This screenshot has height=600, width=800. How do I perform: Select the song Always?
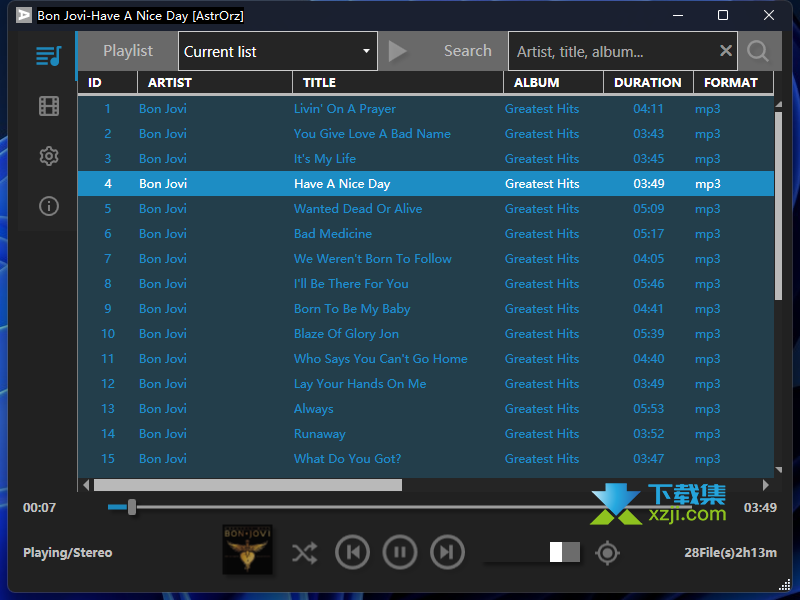pos(426,409)
